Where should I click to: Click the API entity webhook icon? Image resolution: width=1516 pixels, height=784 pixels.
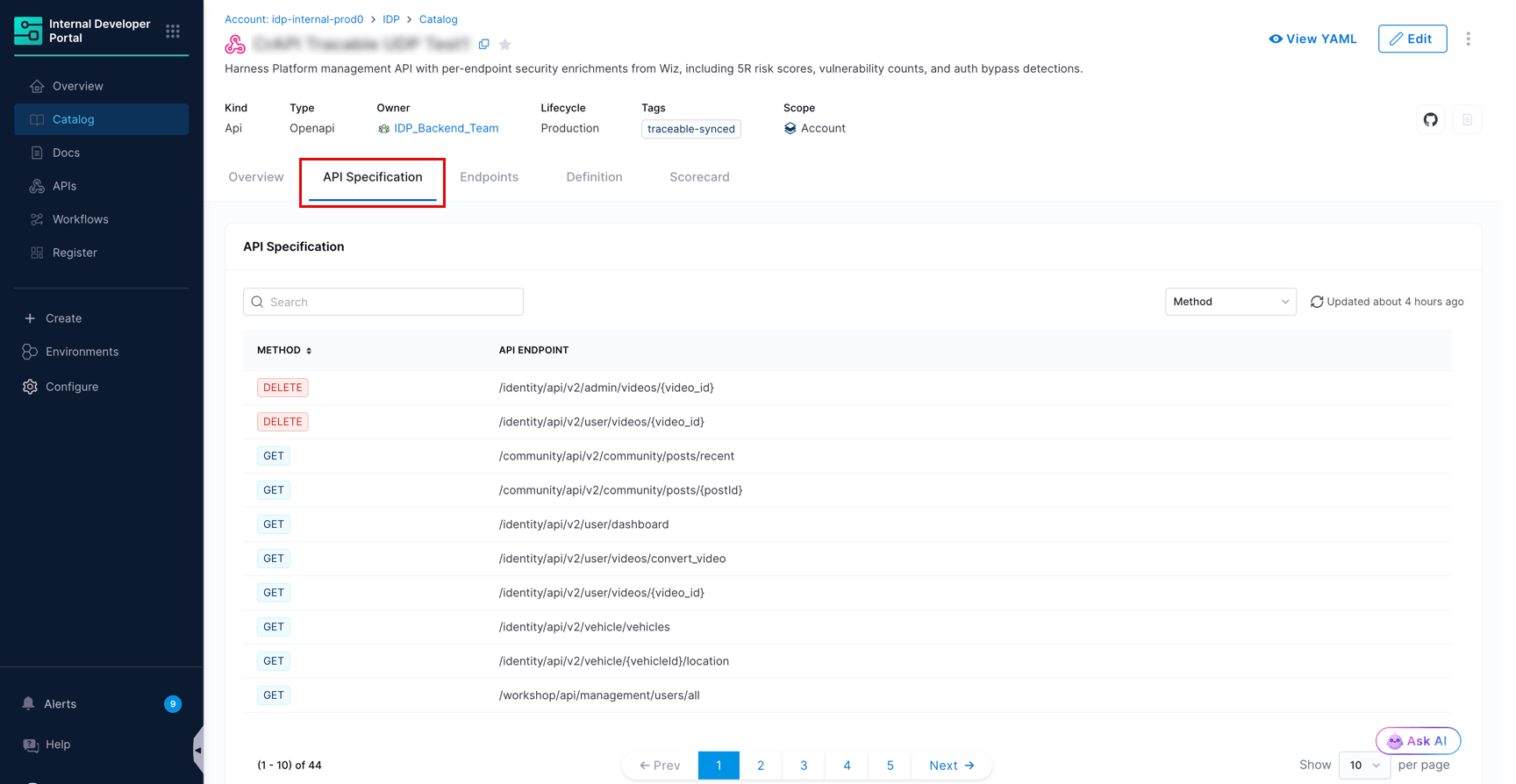click(235, 44)
